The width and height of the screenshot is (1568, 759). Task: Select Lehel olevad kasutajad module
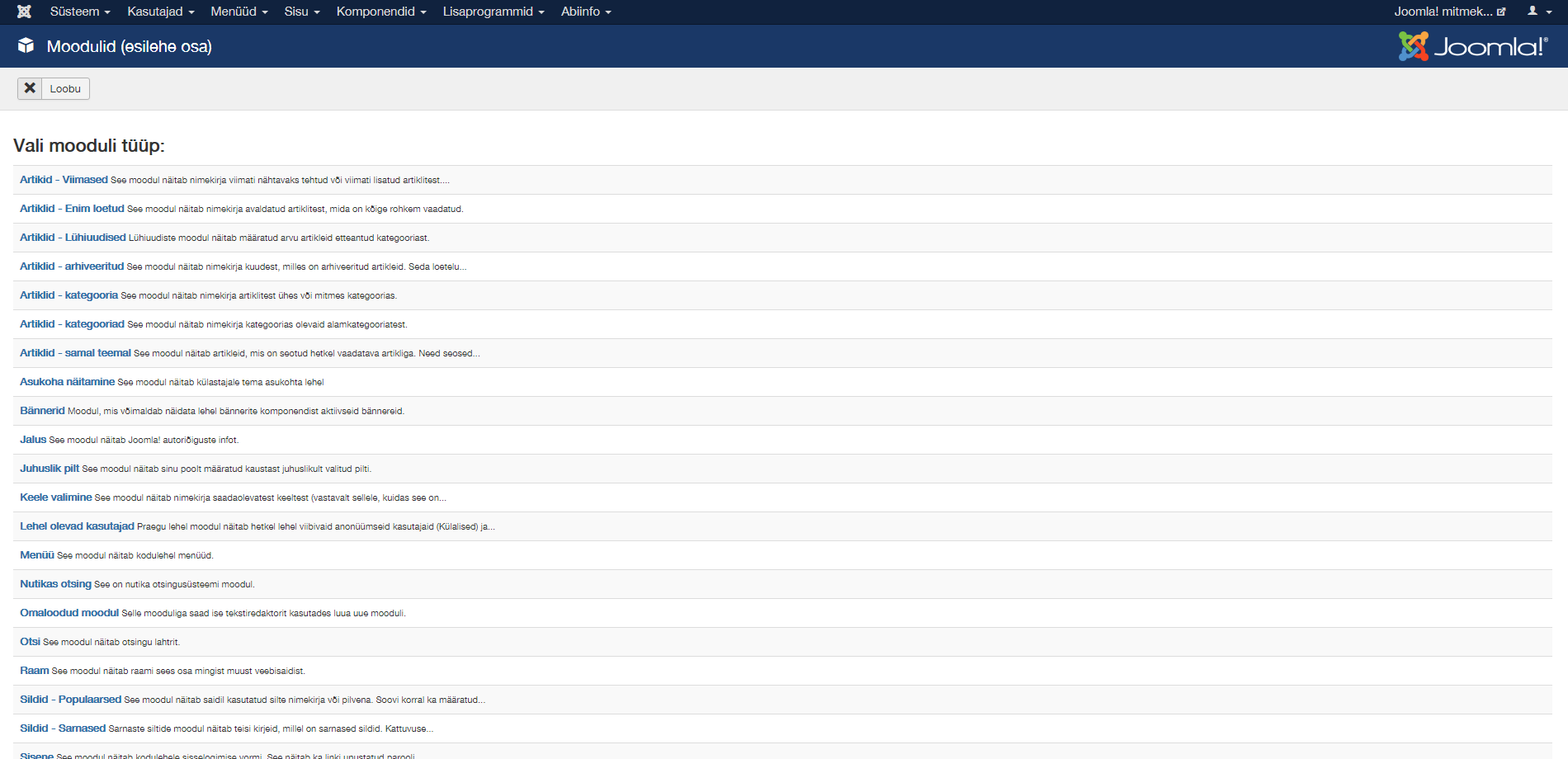(77, 526)
